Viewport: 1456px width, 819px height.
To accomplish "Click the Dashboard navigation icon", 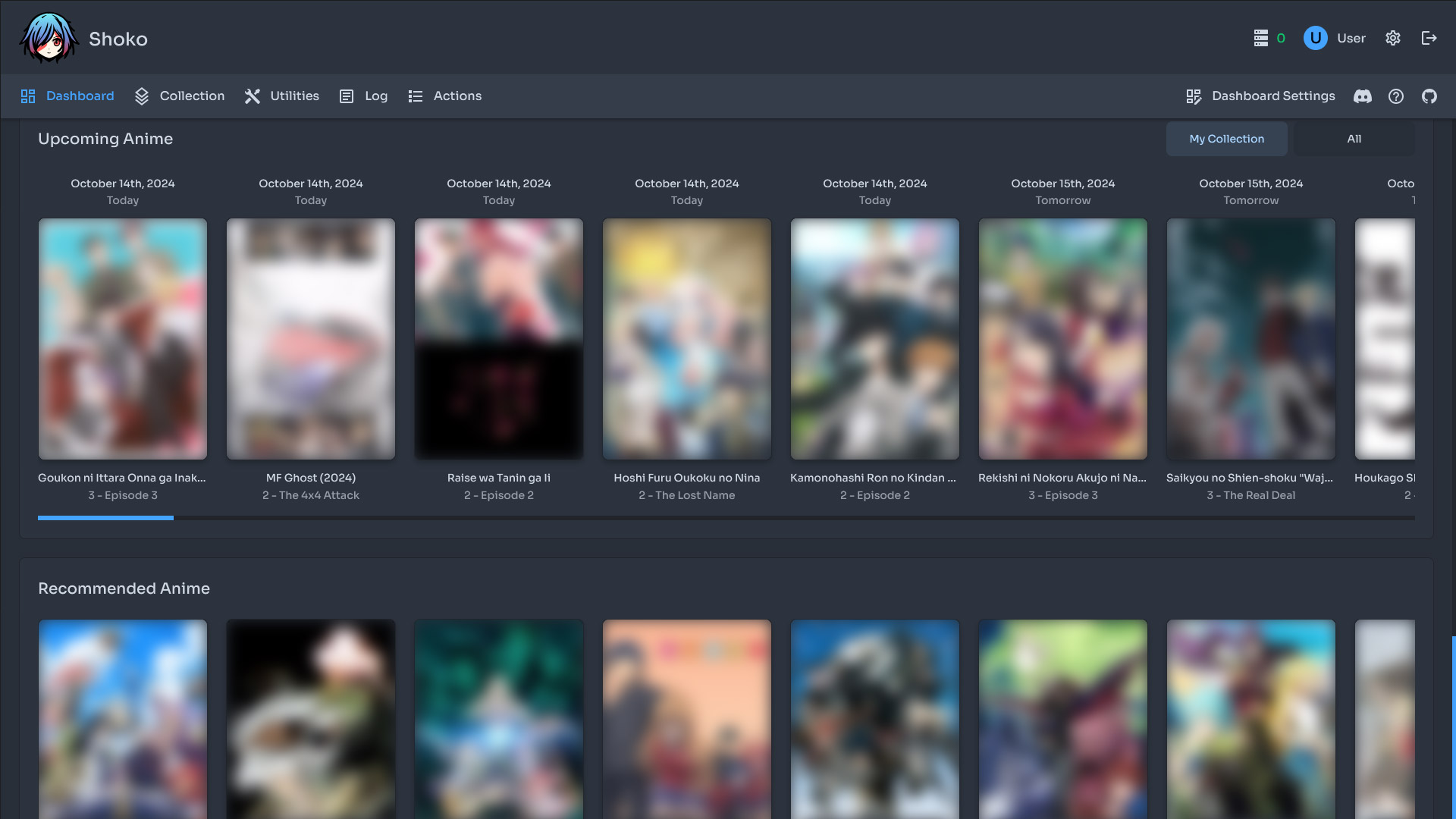I will pos(27,96).
